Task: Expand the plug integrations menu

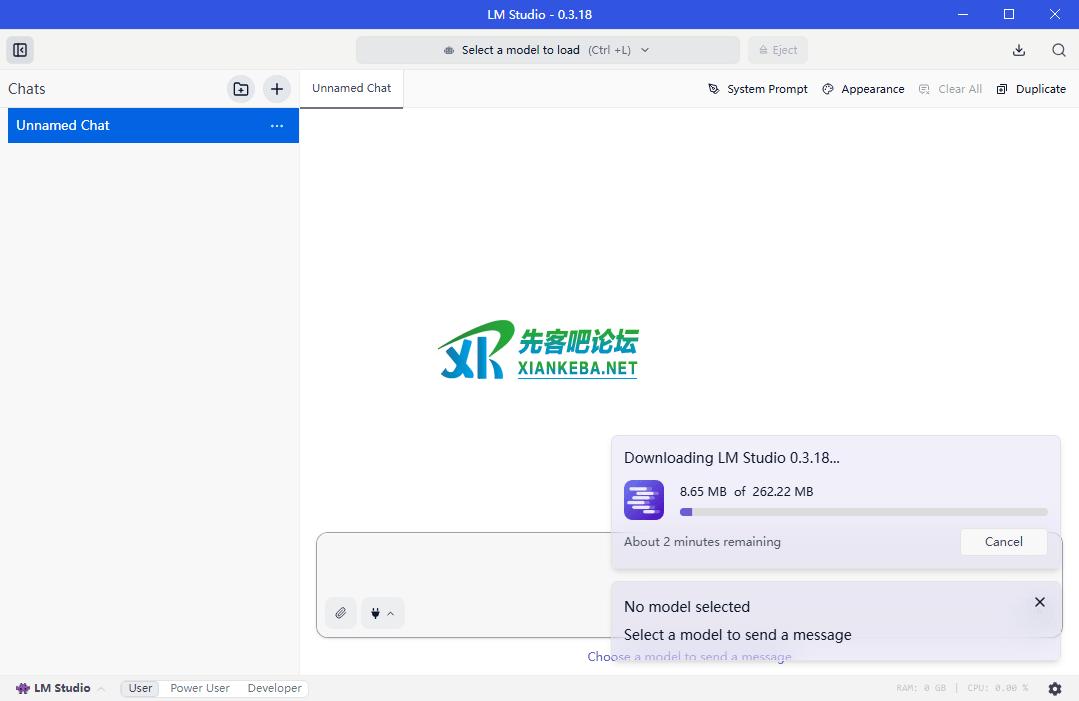Action: click(381, 613)
